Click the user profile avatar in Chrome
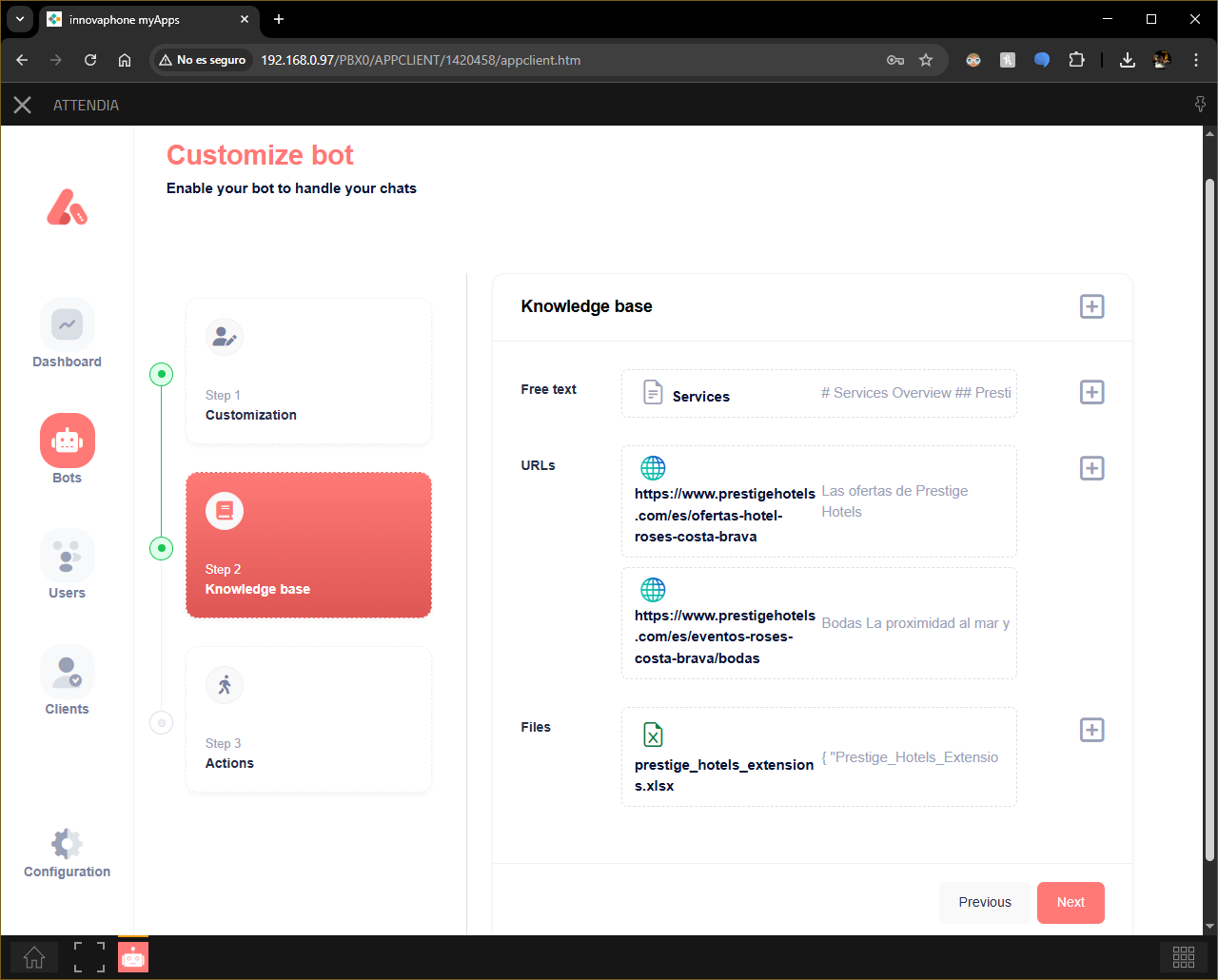This screenshot has width=1218, height=980. coord(1162,60)
